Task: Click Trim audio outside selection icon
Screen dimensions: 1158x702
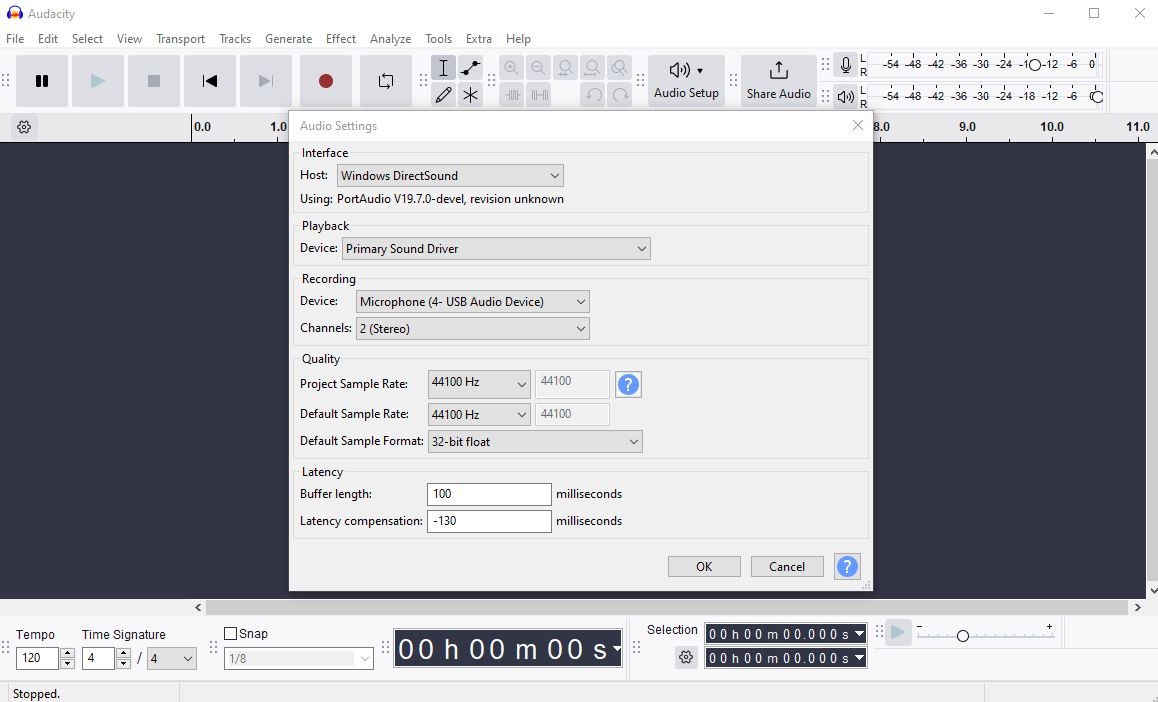Action: [x=511, y=95]
